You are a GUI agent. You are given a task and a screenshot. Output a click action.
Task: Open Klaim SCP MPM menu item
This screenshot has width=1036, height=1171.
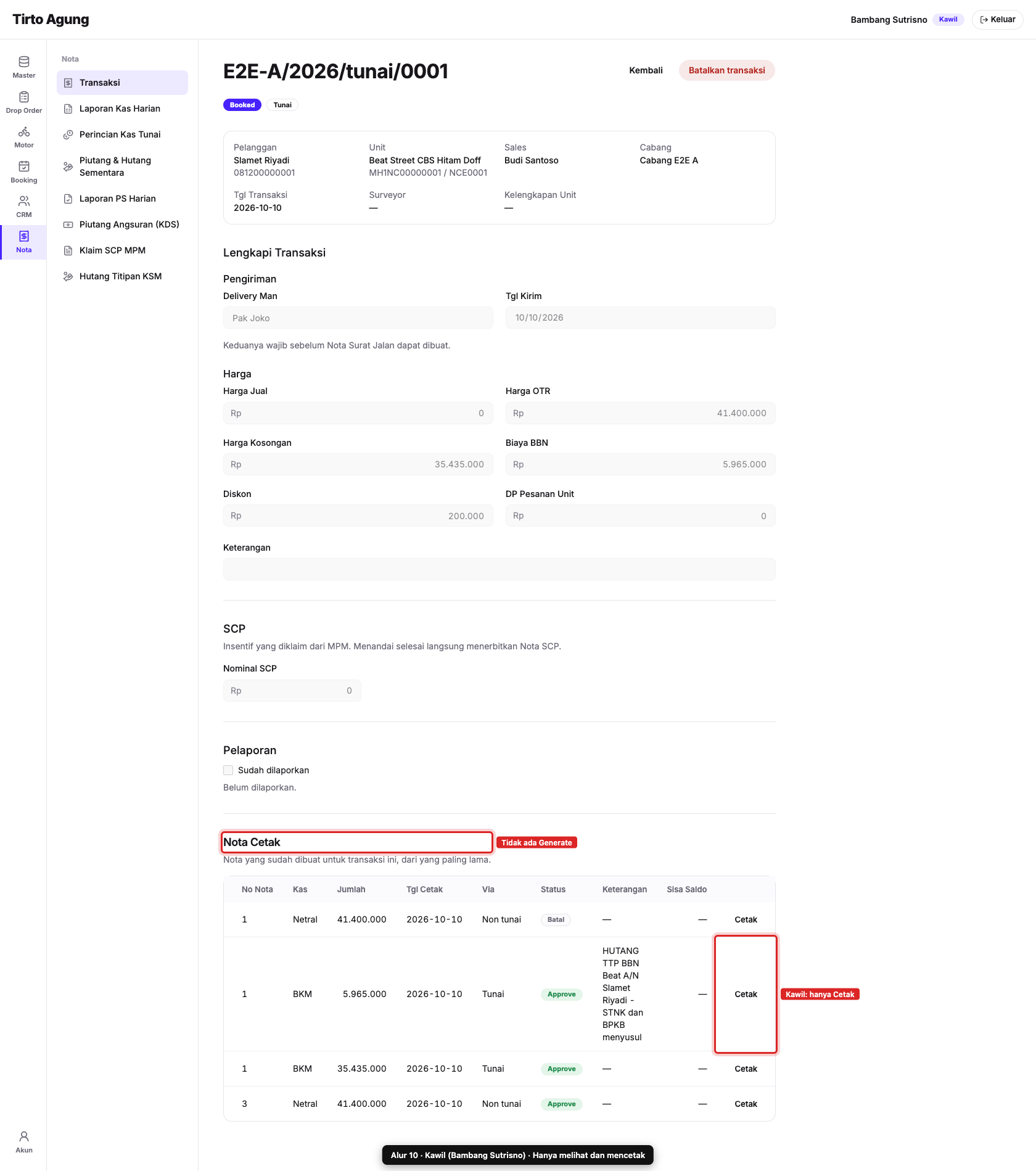122,250
